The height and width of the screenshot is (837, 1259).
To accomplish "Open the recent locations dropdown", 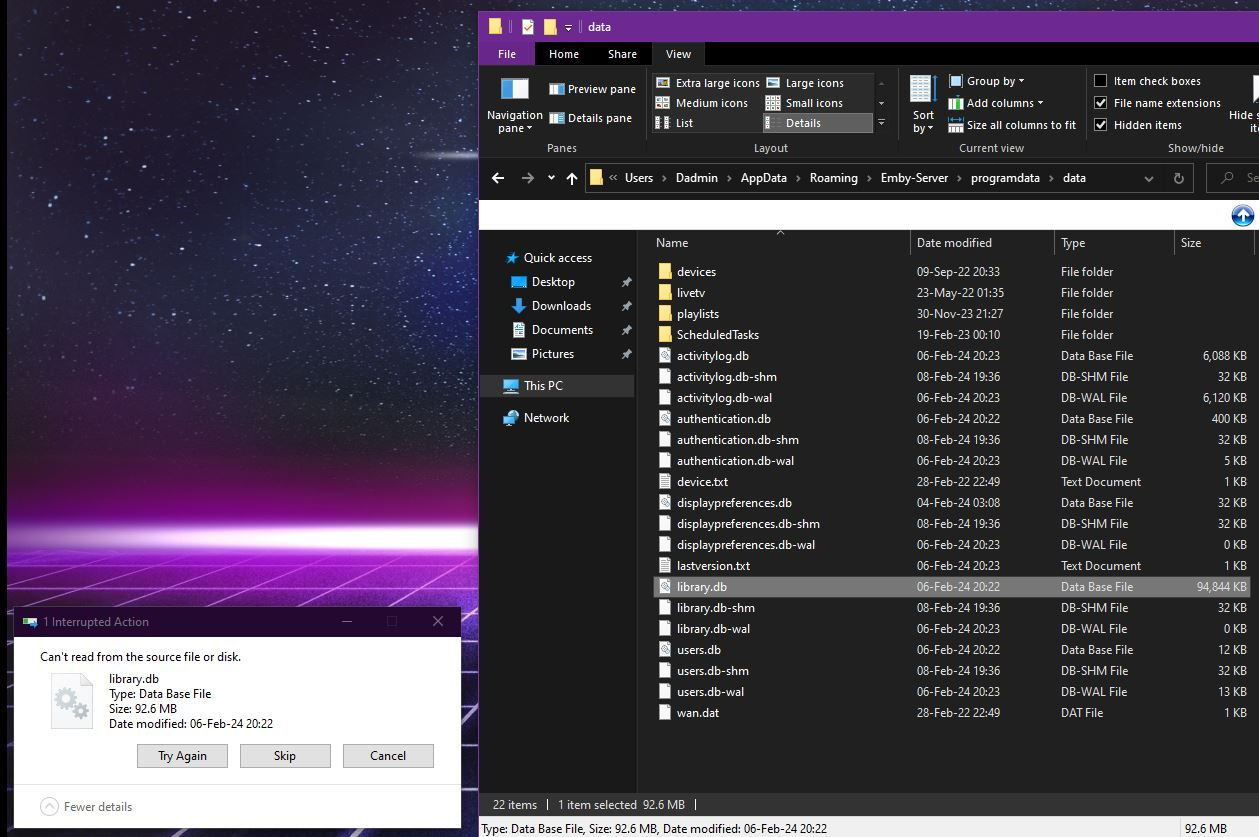I will [x=551, y=178].
